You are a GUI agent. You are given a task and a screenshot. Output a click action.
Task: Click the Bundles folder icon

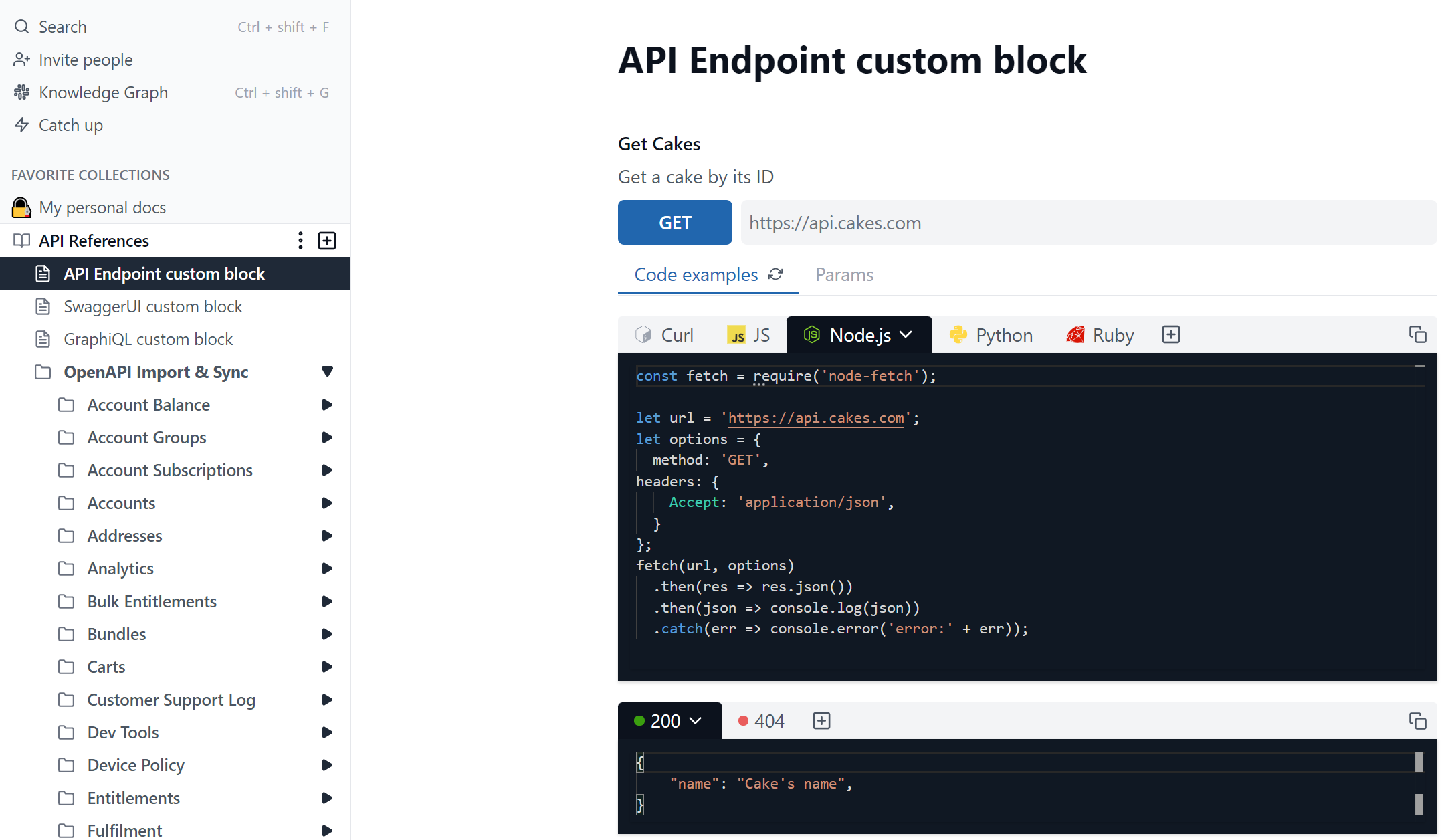tap(66, 634)
